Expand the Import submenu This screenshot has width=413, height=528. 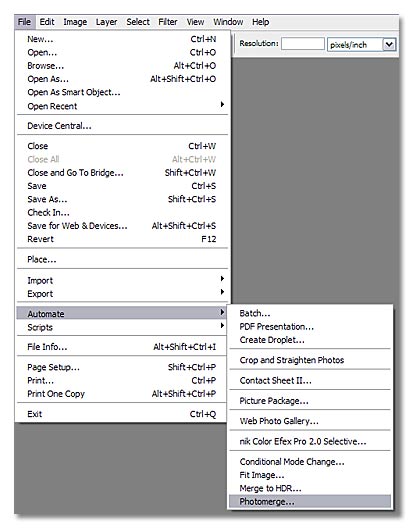pos(122,280)
